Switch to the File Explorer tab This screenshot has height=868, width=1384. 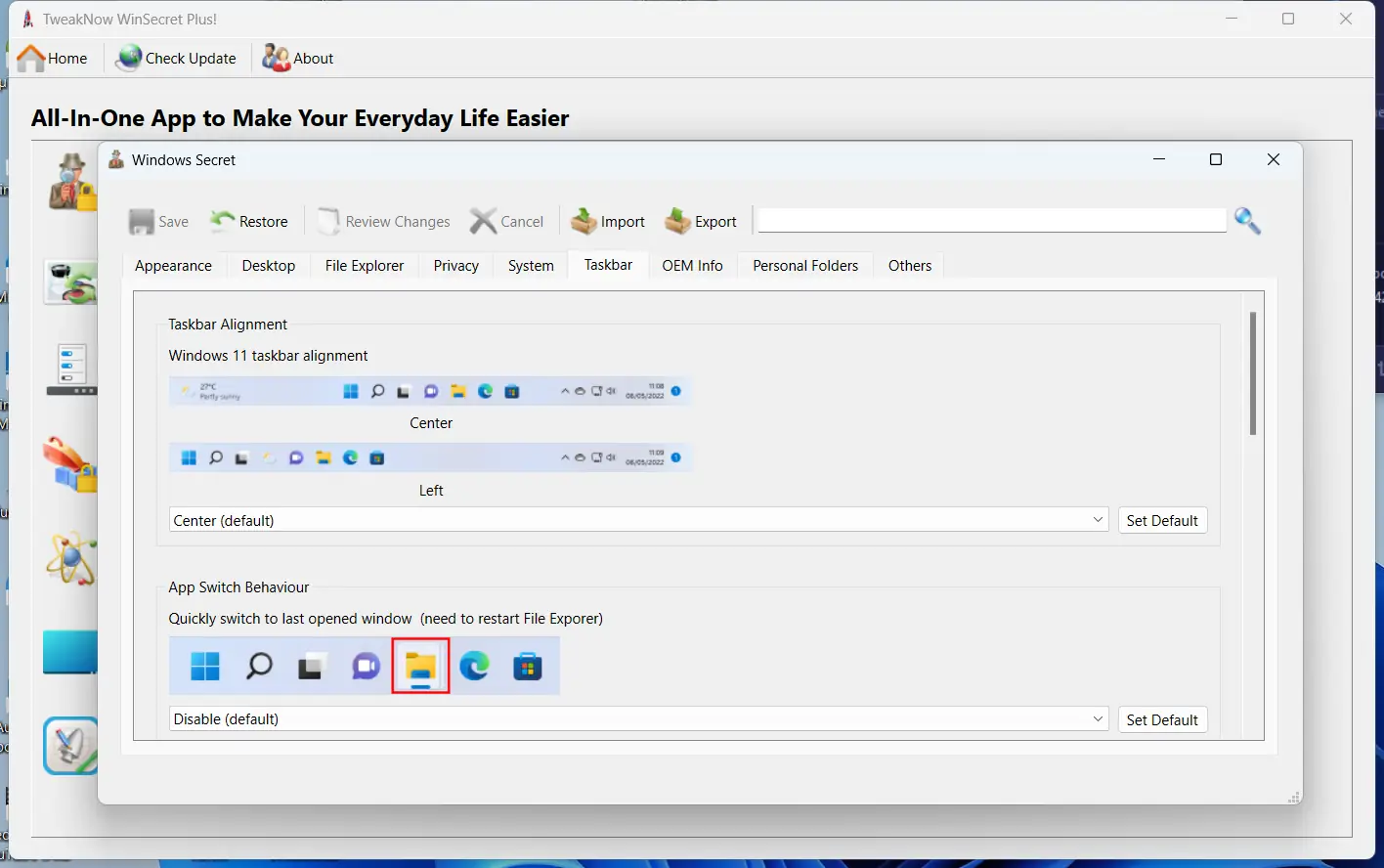click(x=365, y=266)
